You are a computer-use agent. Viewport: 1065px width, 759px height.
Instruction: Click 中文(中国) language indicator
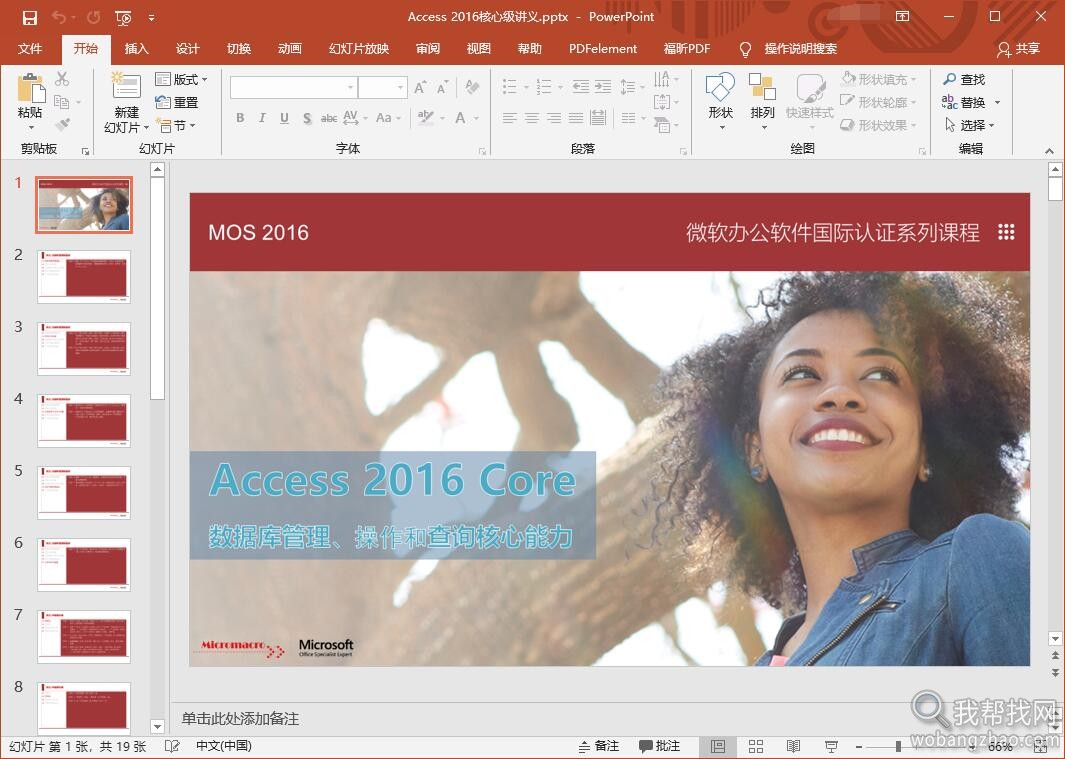(x=224, y=746)
